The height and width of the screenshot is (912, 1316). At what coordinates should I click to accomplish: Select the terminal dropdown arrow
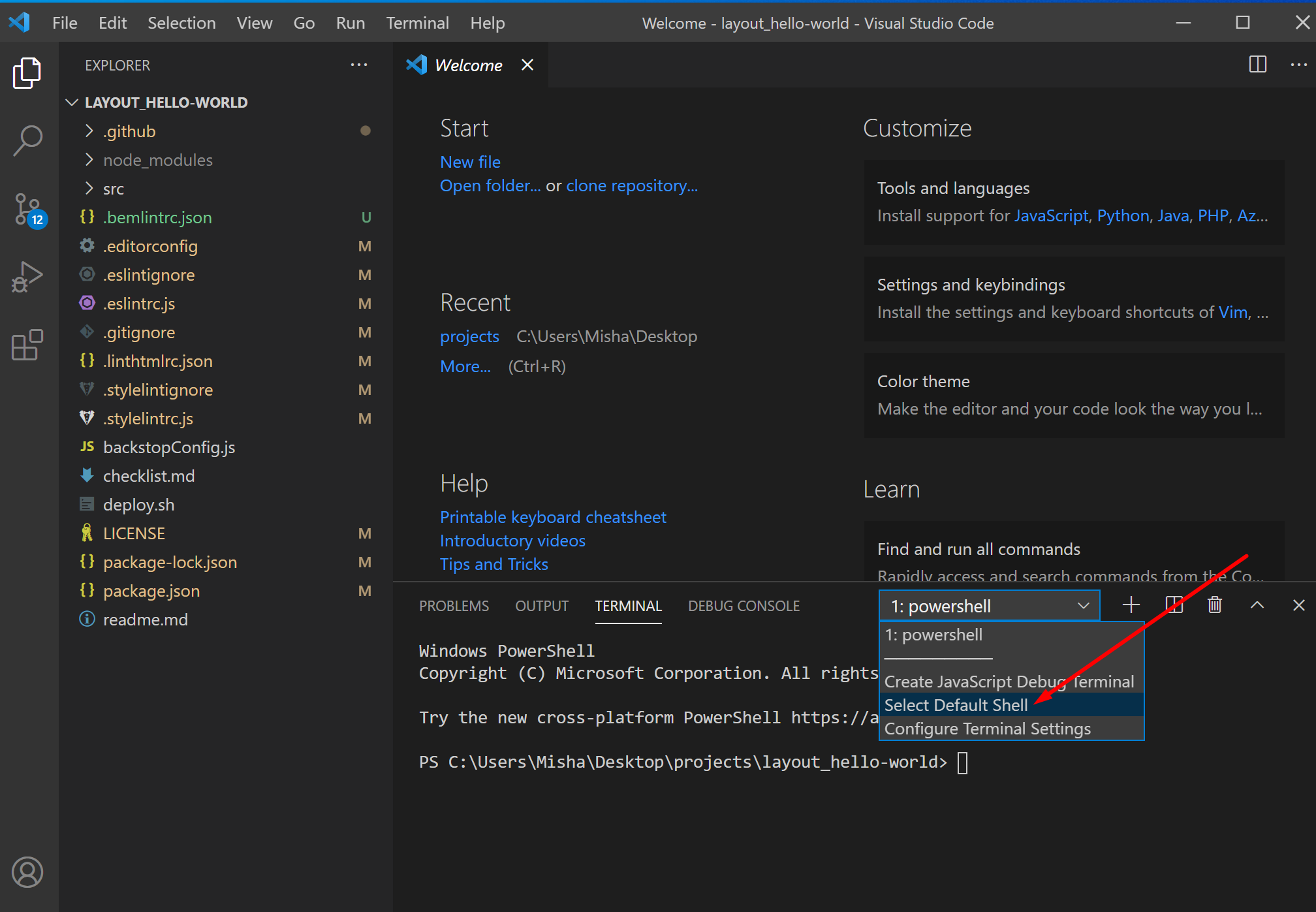pos(1085,605)
